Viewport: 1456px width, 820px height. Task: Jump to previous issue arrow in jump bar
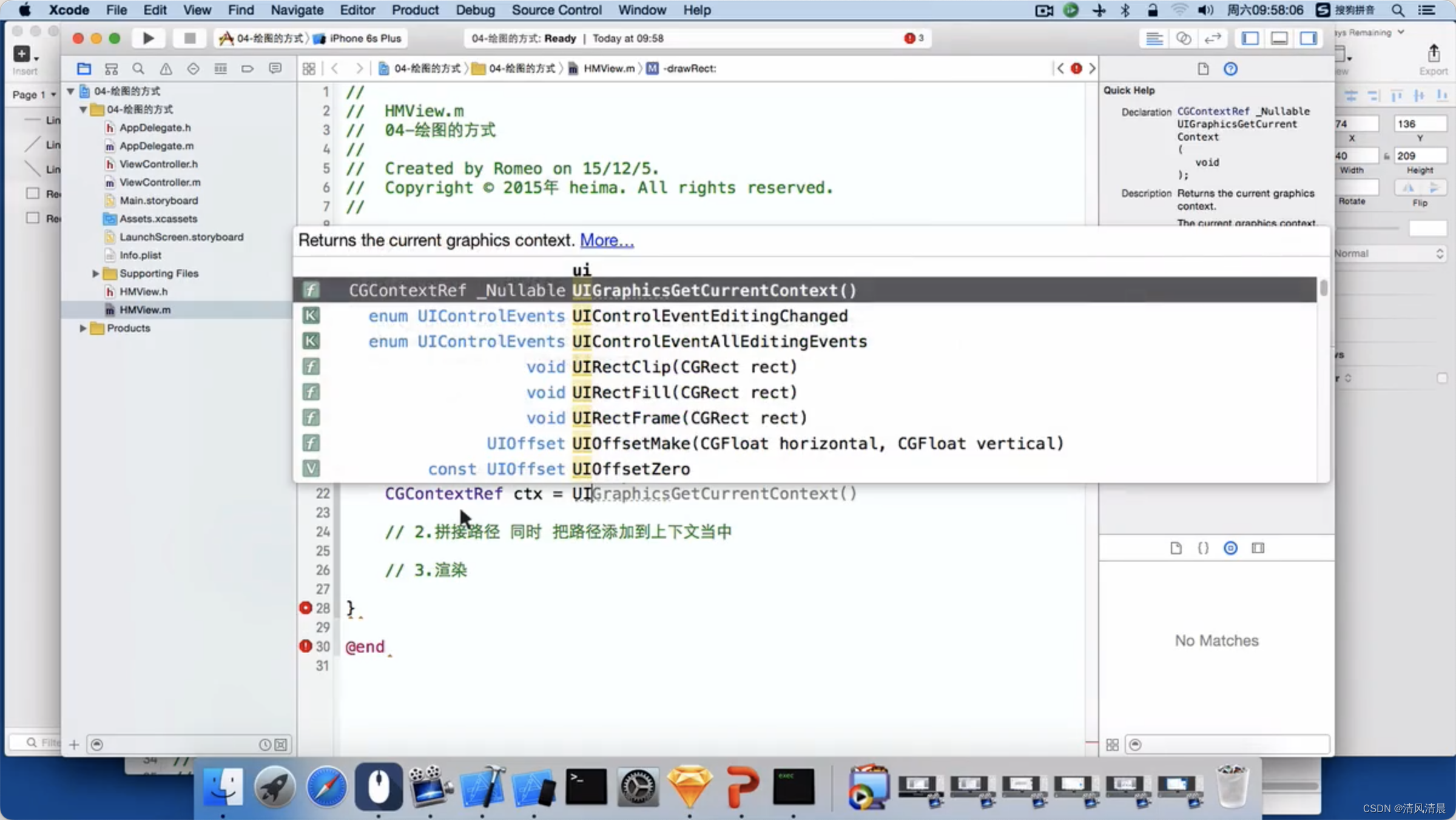tap(1060, 69)
